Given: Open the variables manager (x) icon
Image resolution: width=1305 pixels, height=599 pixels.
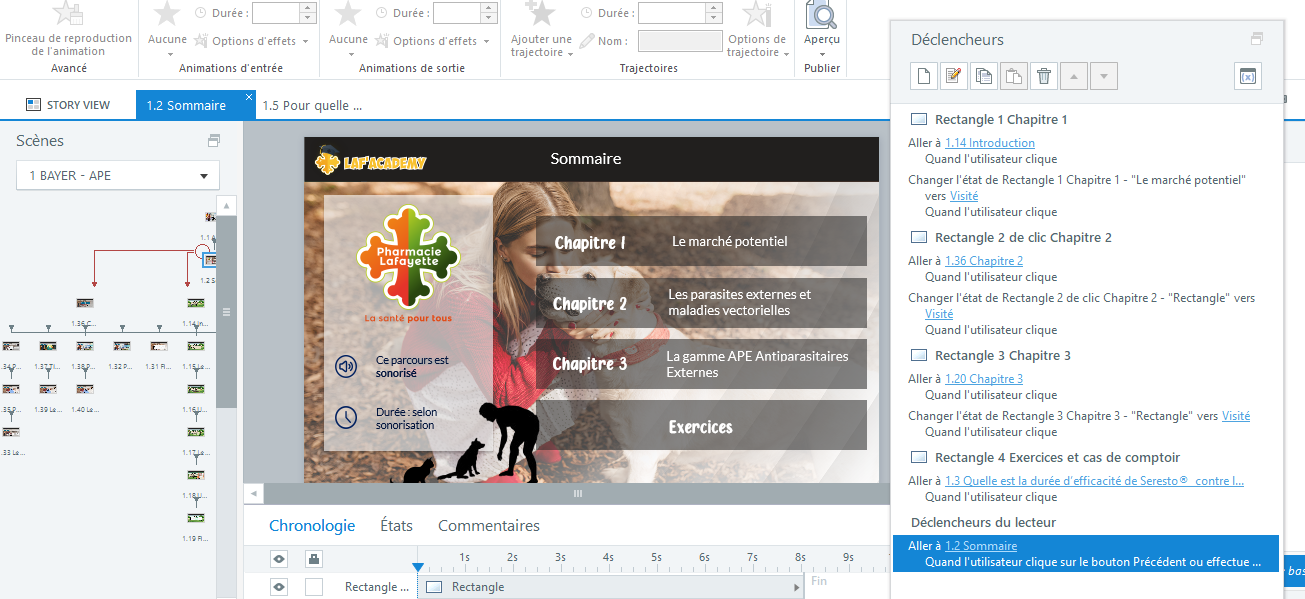Looking at the screenshot, I should pos(1247,76).
